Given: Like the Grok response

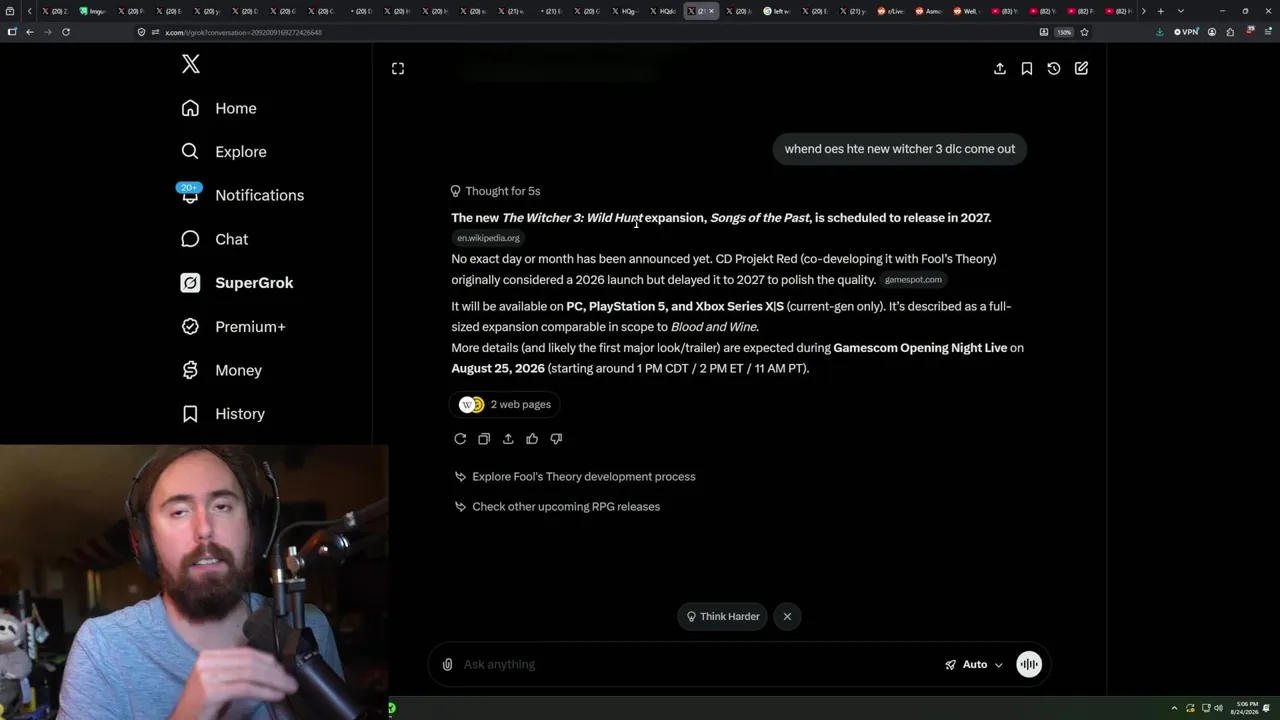Looking at the screenshot, I should [x=532, y=439].
